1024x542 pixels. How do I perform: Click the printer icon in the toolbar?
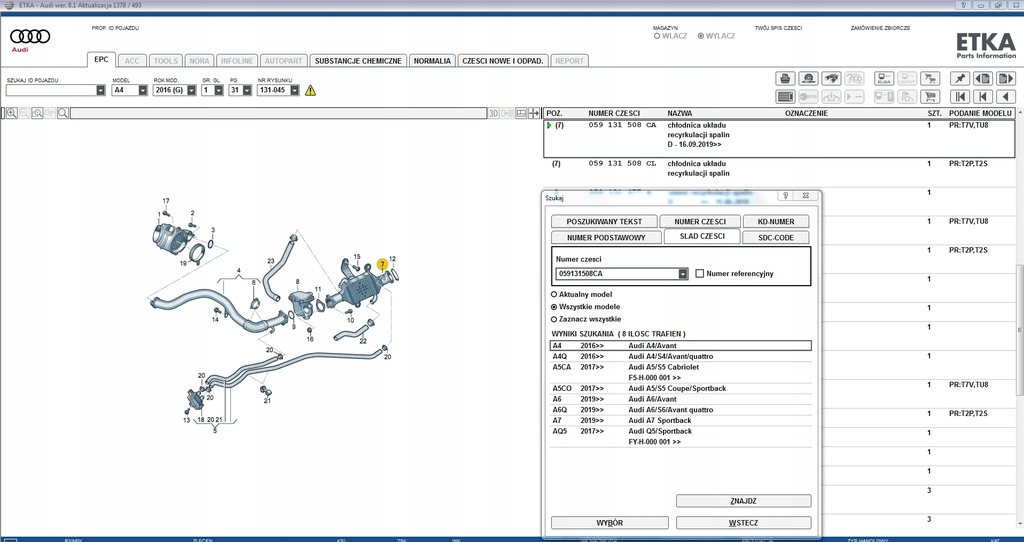786,78
